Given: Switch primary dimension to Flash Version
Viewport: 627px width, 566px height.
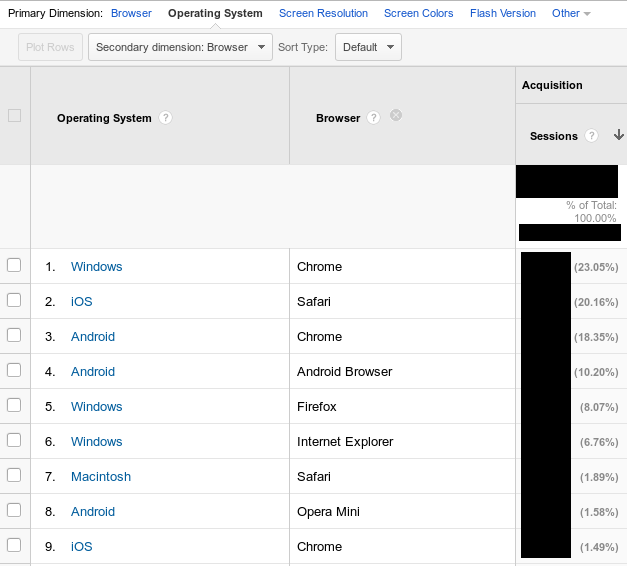Looking at the screenshot, I should 503,13.
